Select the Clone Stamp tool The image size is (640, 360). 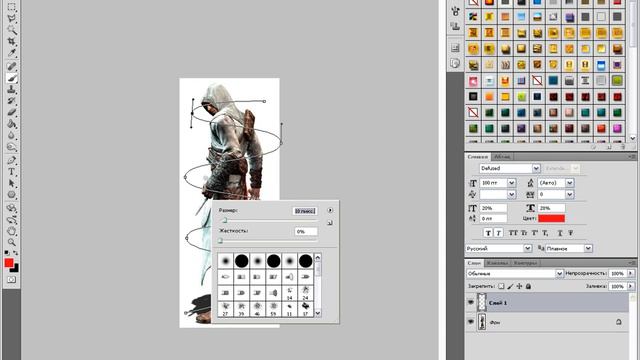click(11, 89)
